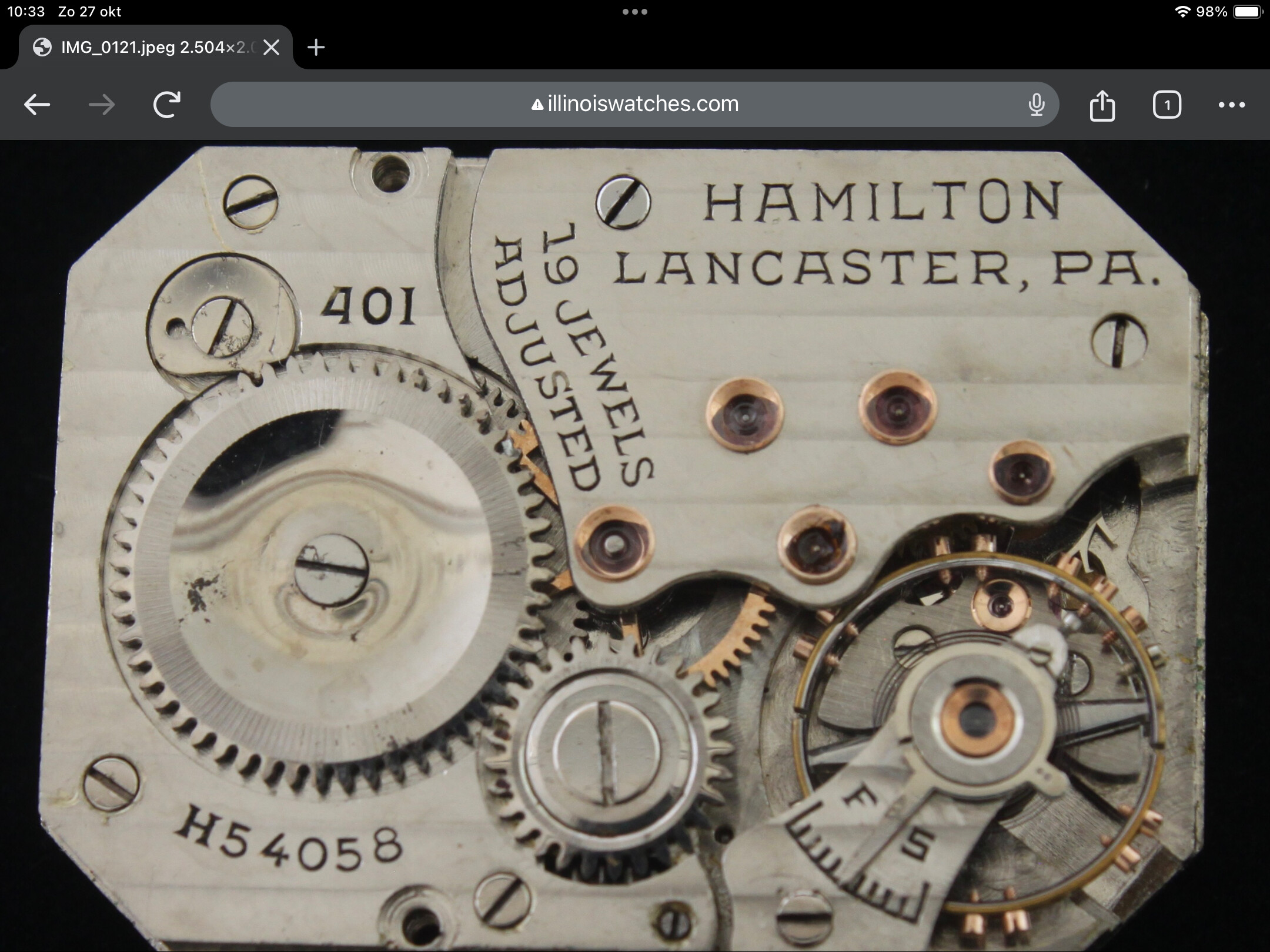Tap the globe favicon on the tab
The width and height of the screenshot is (1270, 952).
click(x=42, y=47)
